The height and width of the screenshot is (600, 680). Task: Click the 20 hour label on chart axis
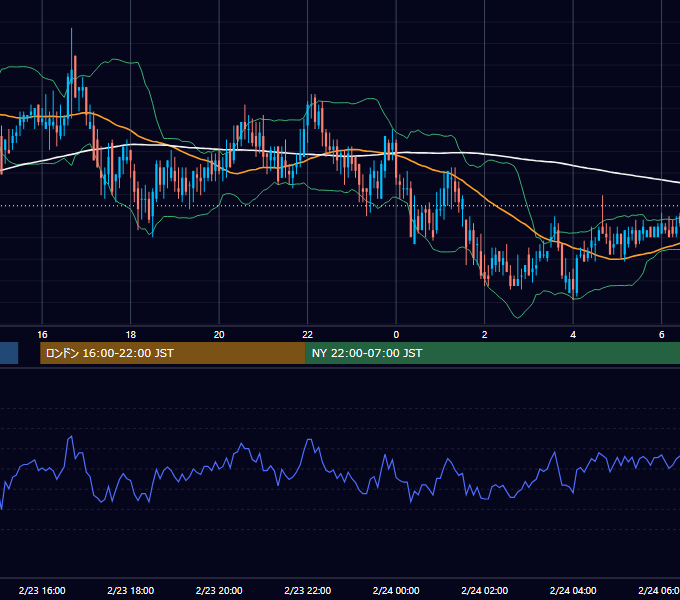pos(219,335)
